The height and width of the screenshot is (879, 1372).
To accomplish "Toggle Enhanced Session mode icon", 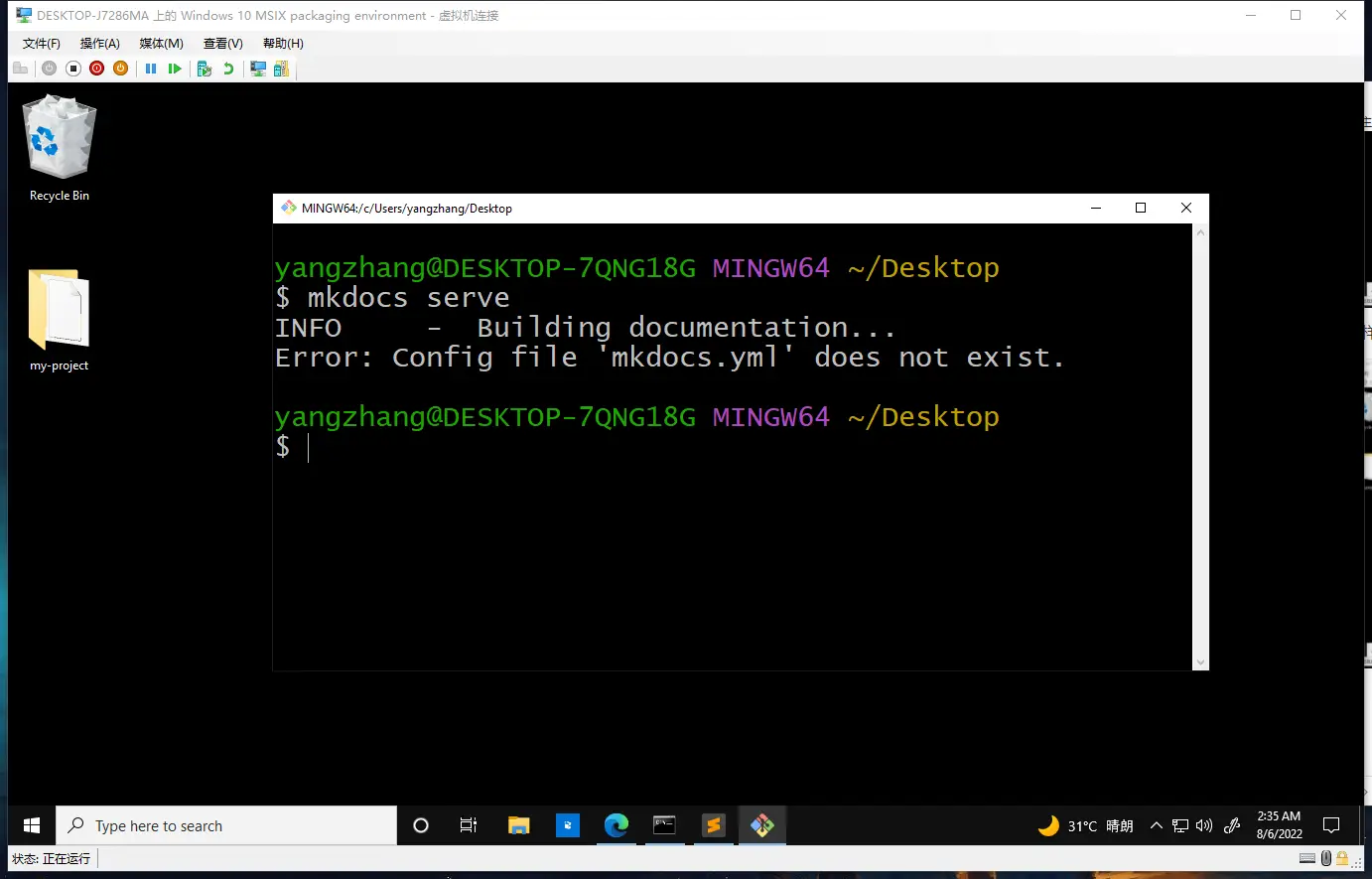I will click(258, 69).
